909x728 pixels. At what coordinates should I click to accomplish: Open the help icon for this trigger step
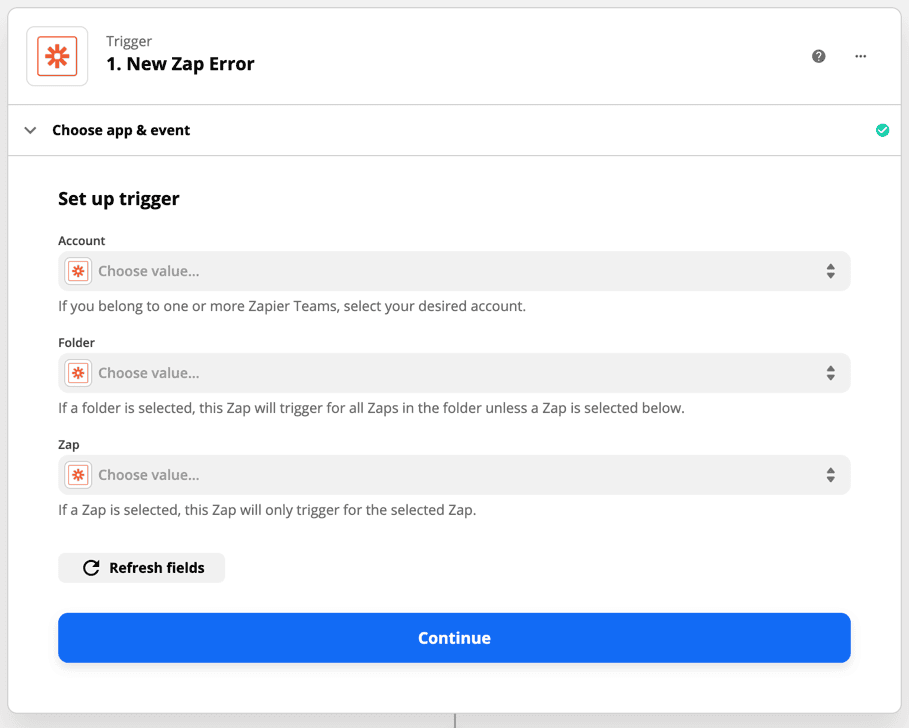click(x=818, y=56)
